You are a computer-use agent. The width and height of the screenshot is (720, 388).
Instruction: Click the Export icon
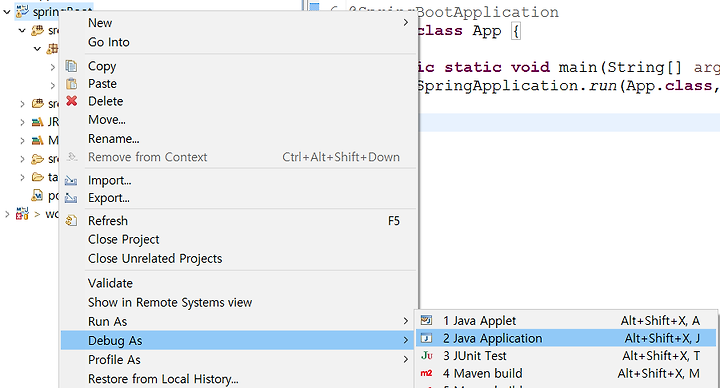coord(71,198)
